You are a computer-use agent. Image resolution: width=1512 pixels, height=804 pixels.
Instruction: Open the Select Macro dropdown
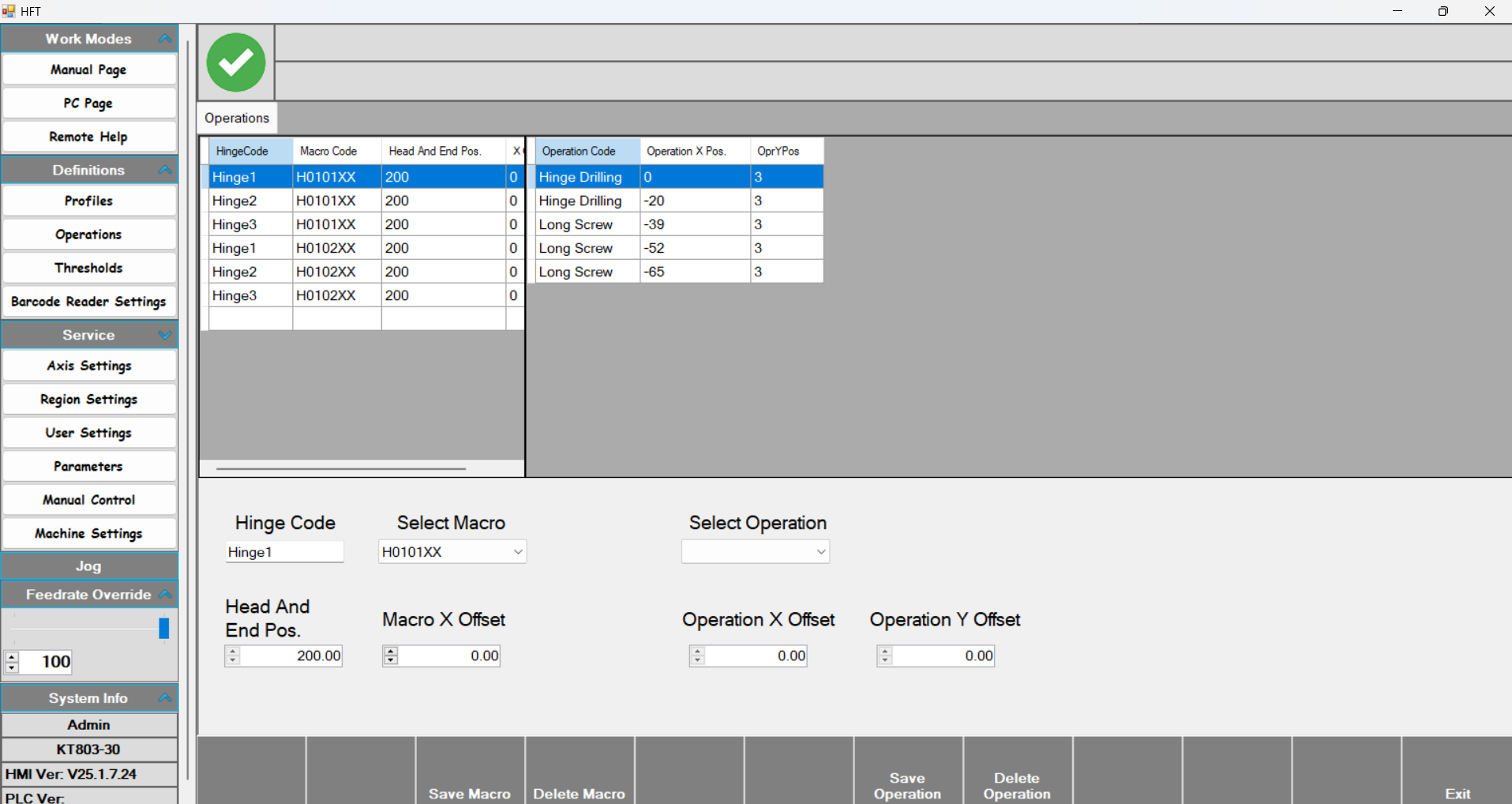point(518,552)
